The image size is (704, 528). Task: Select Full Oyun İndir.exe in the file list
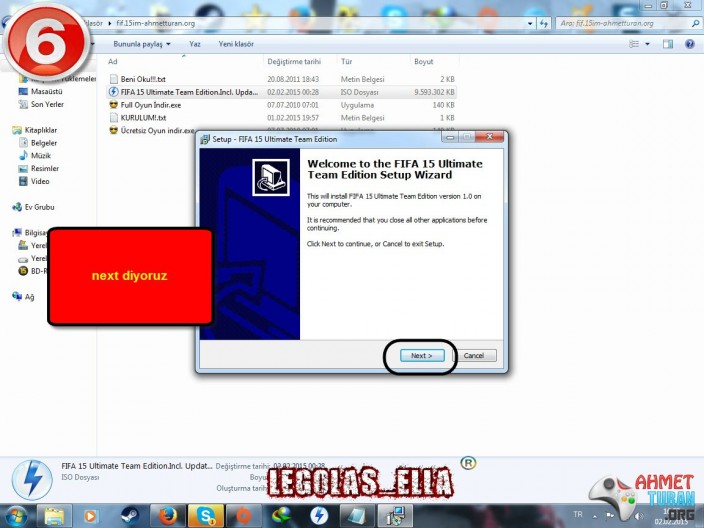pyautogui.click(x=151, y=105)
